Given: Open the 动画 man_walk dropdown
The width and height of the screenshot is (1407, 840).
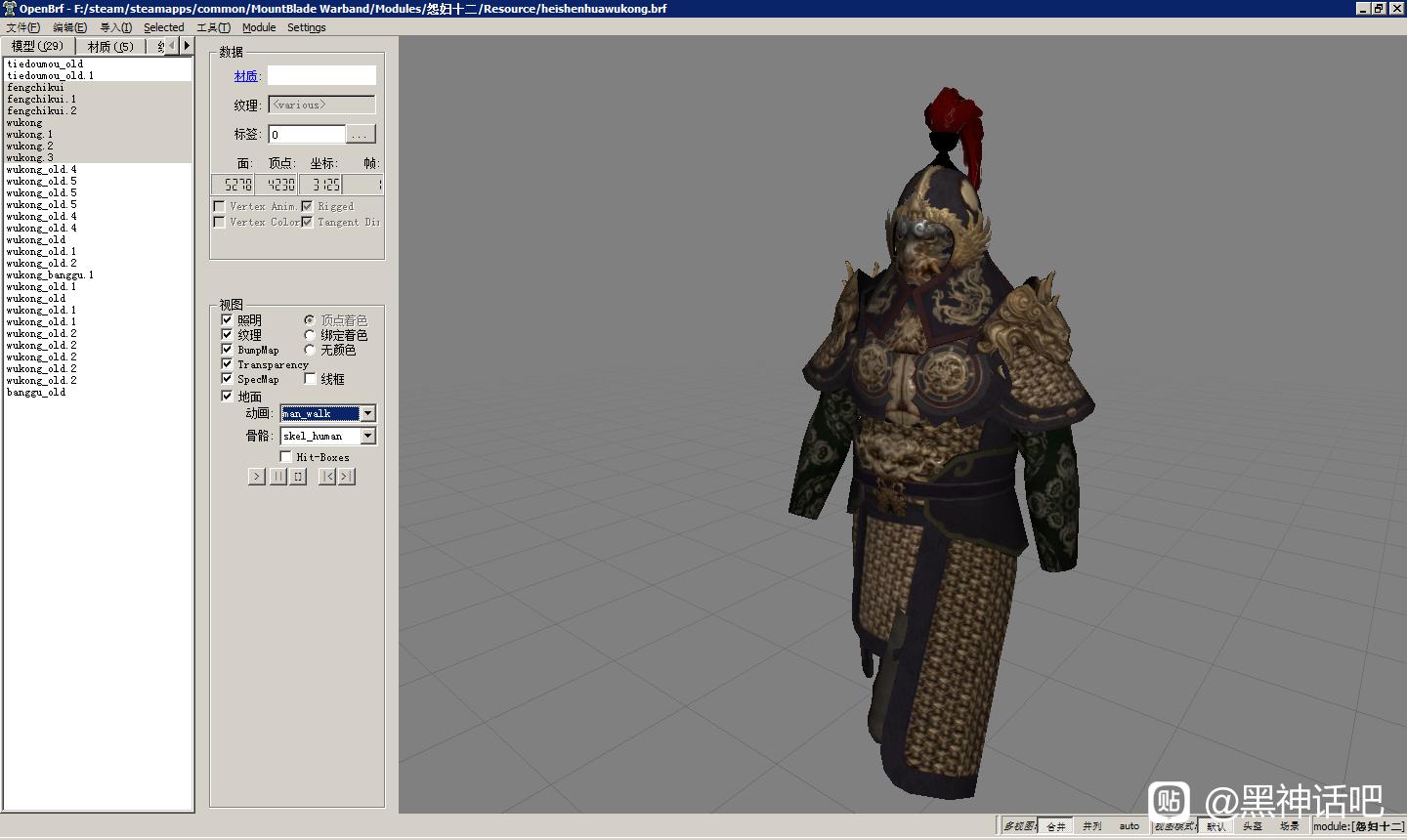Looking at the screenshot, I should (x=367, y=413).
